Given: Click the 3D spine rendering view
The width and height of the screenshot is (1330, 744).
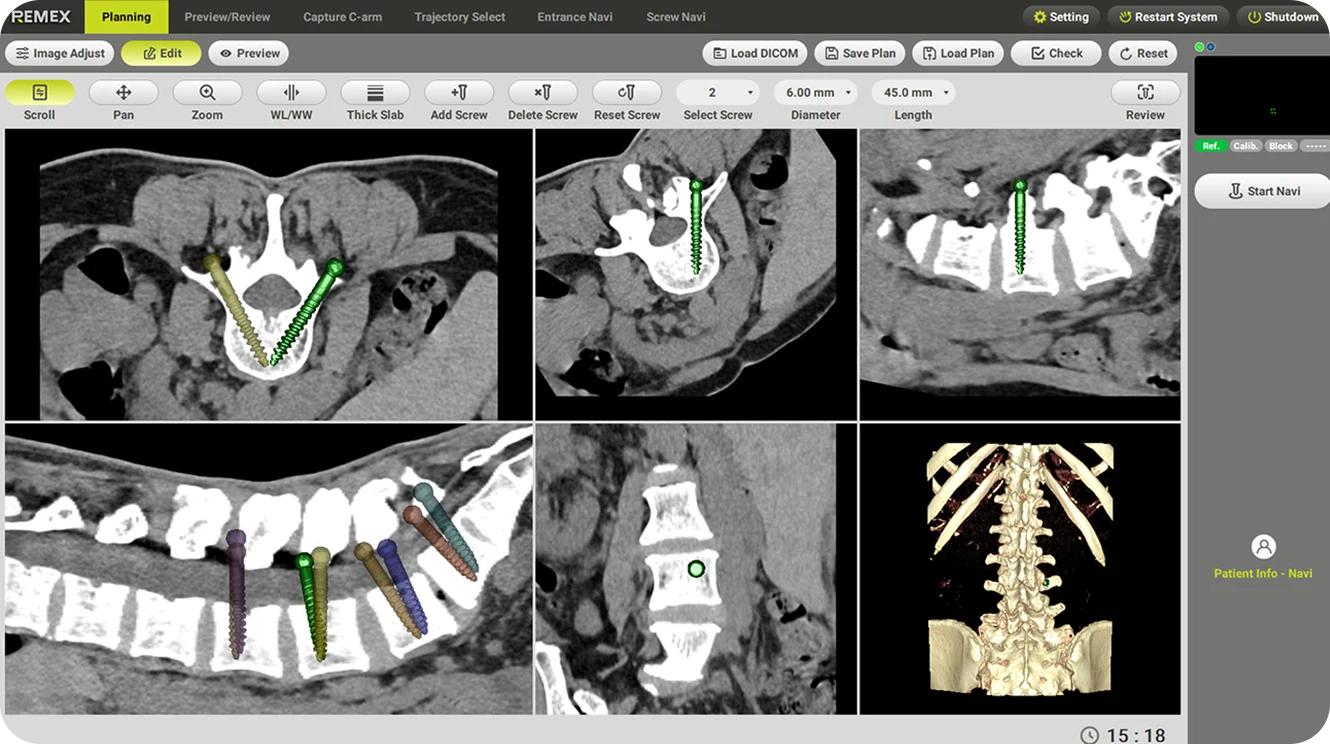Looking at the screenshot, I should tap(1019, 568).
